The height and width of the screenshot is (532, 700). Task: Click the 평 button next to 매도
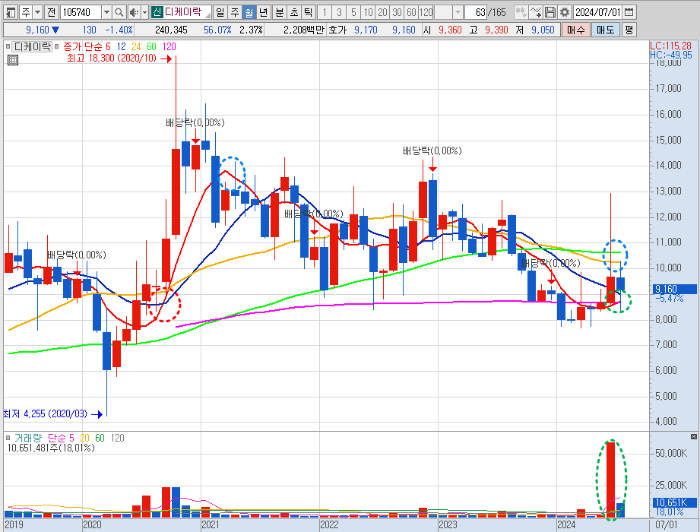pos(629,30)
